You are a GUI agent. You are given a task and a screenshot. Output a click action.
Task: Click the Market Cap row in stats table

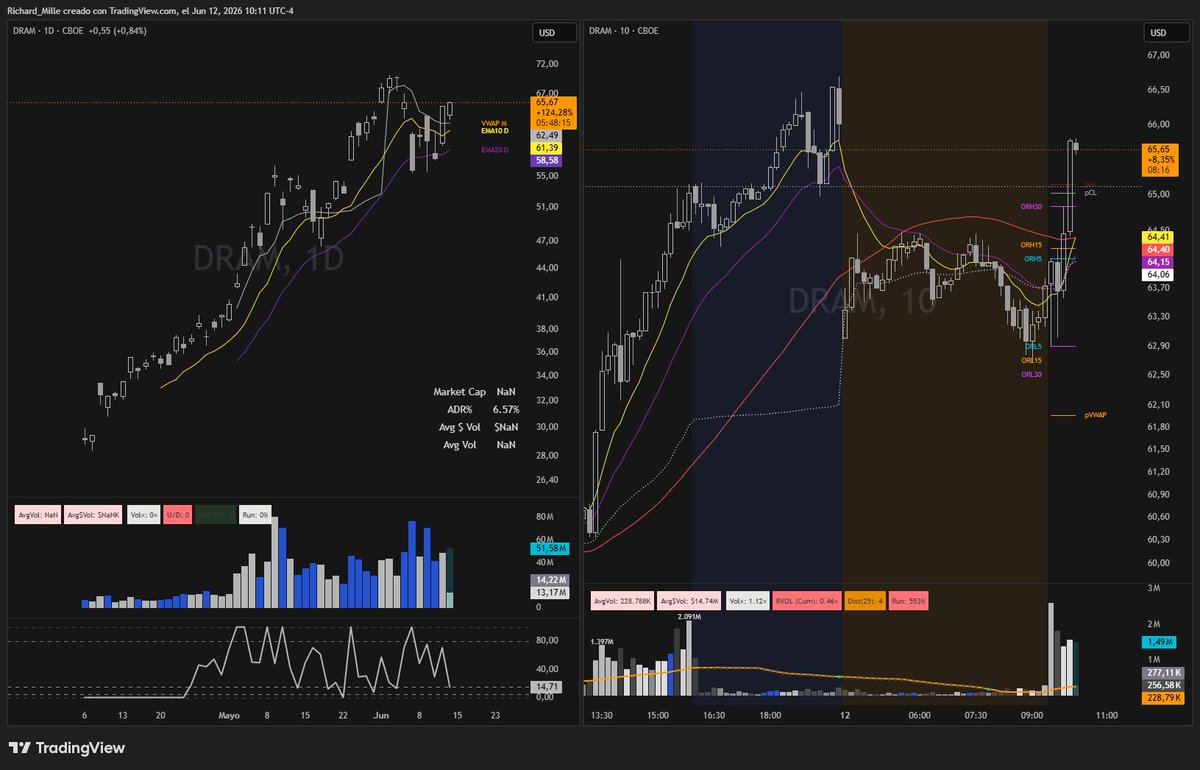(474, 392)
